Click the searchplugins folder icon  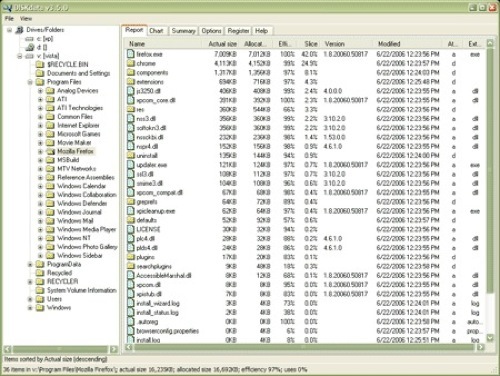131,266
